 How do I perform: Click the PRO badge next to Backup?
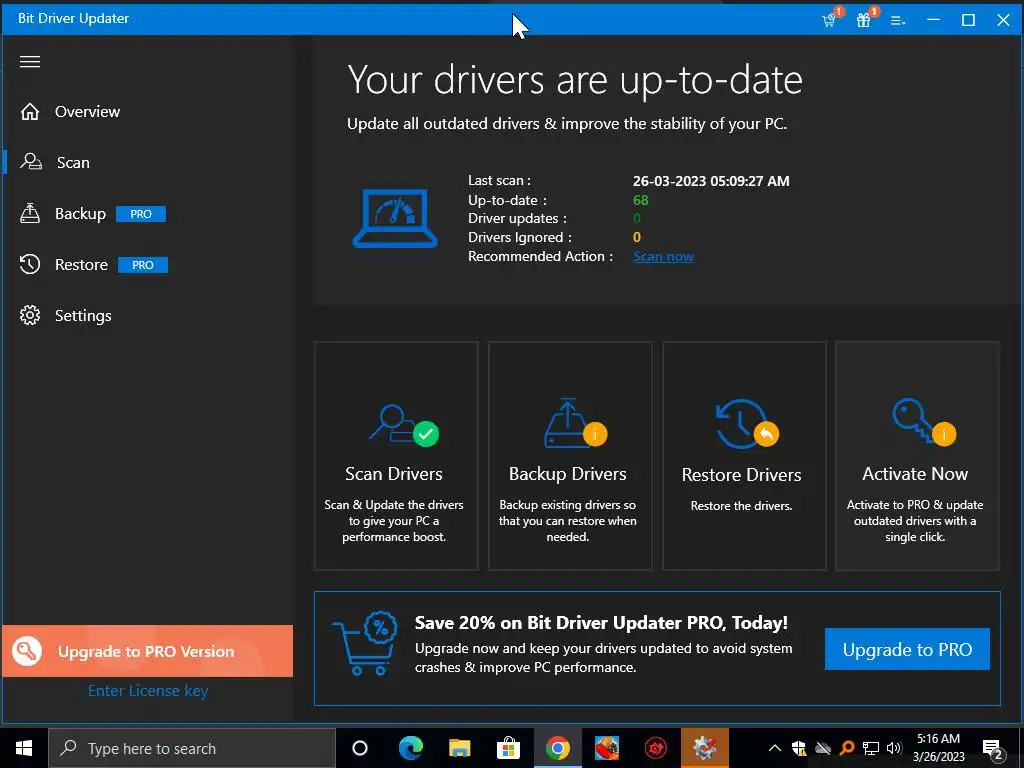coord(141,214)
